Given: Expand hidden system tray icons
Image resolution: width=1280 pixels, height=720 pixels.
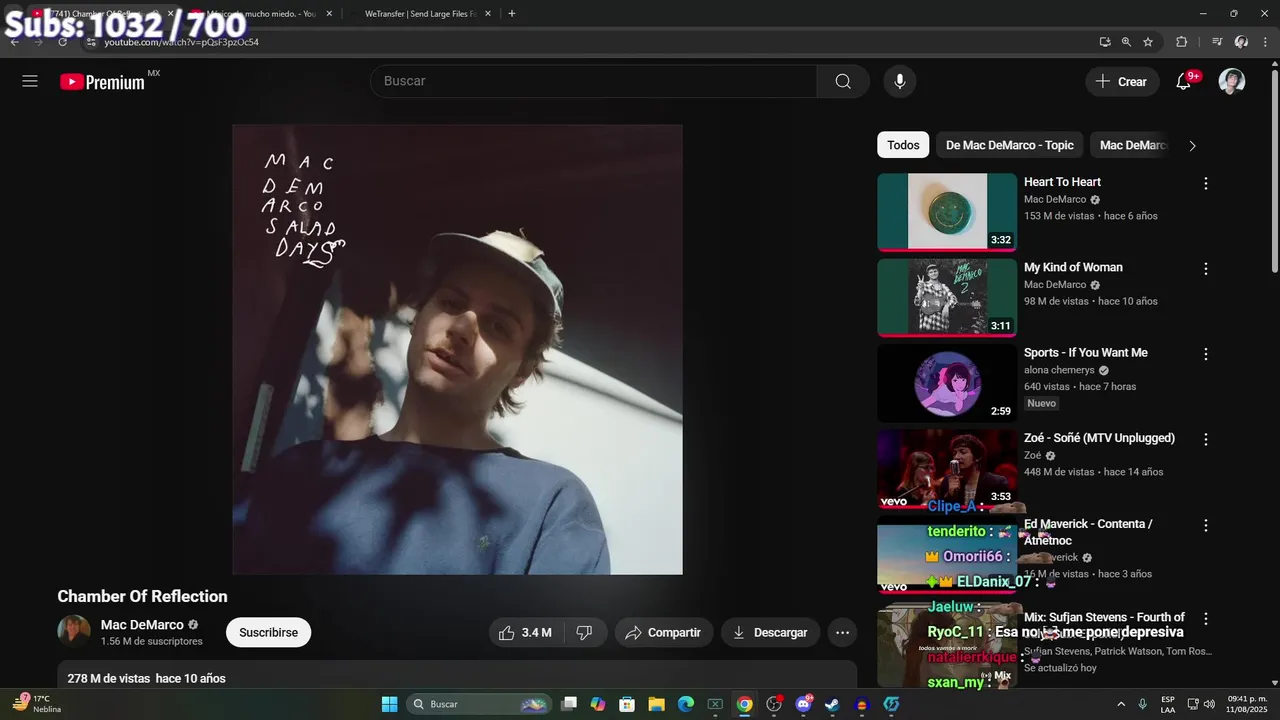Looking at the screenshot, I should pyautogui.click(x=1120, y=704).
